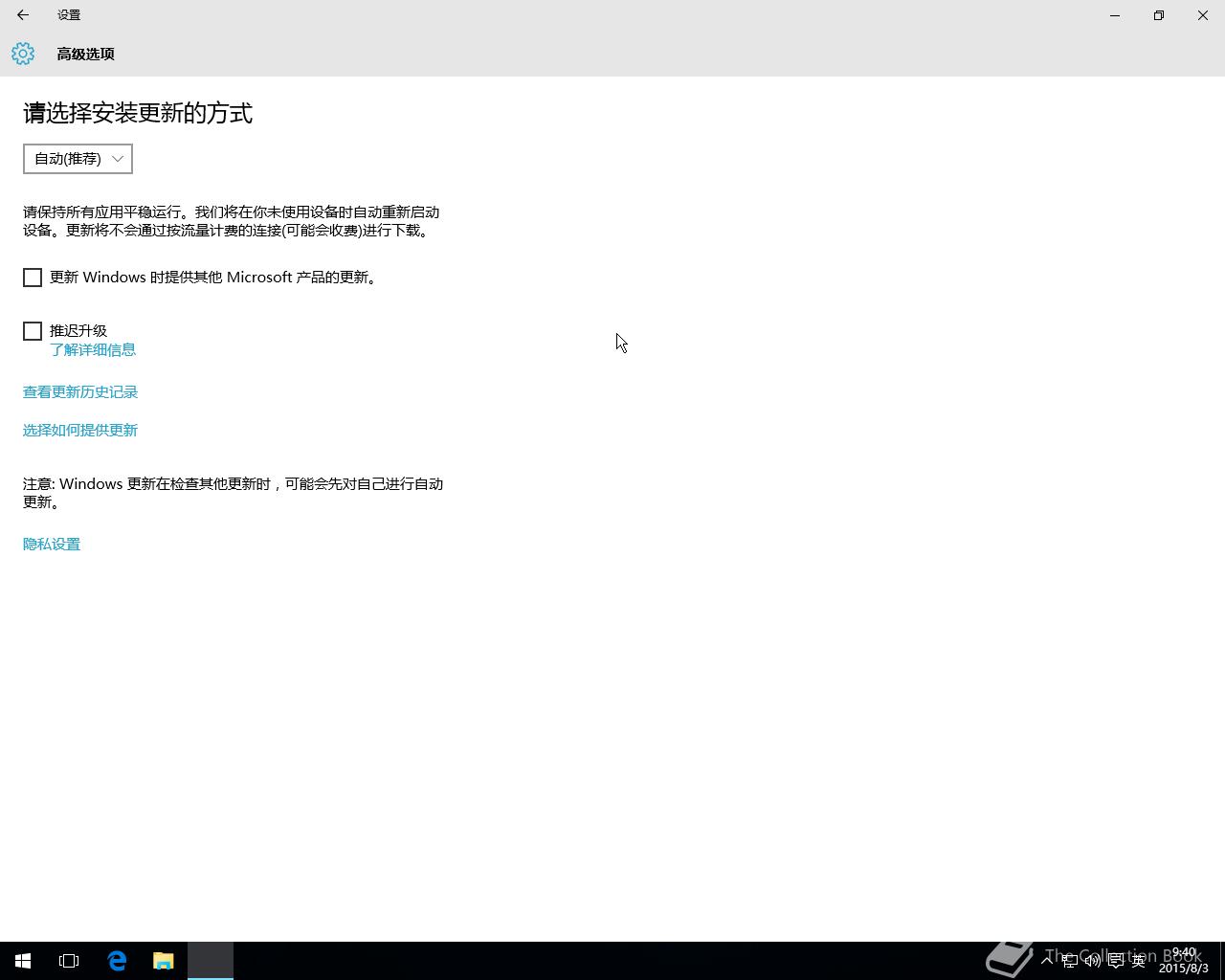Click the settings gear icon beside 高级选项

coord(23,54)
